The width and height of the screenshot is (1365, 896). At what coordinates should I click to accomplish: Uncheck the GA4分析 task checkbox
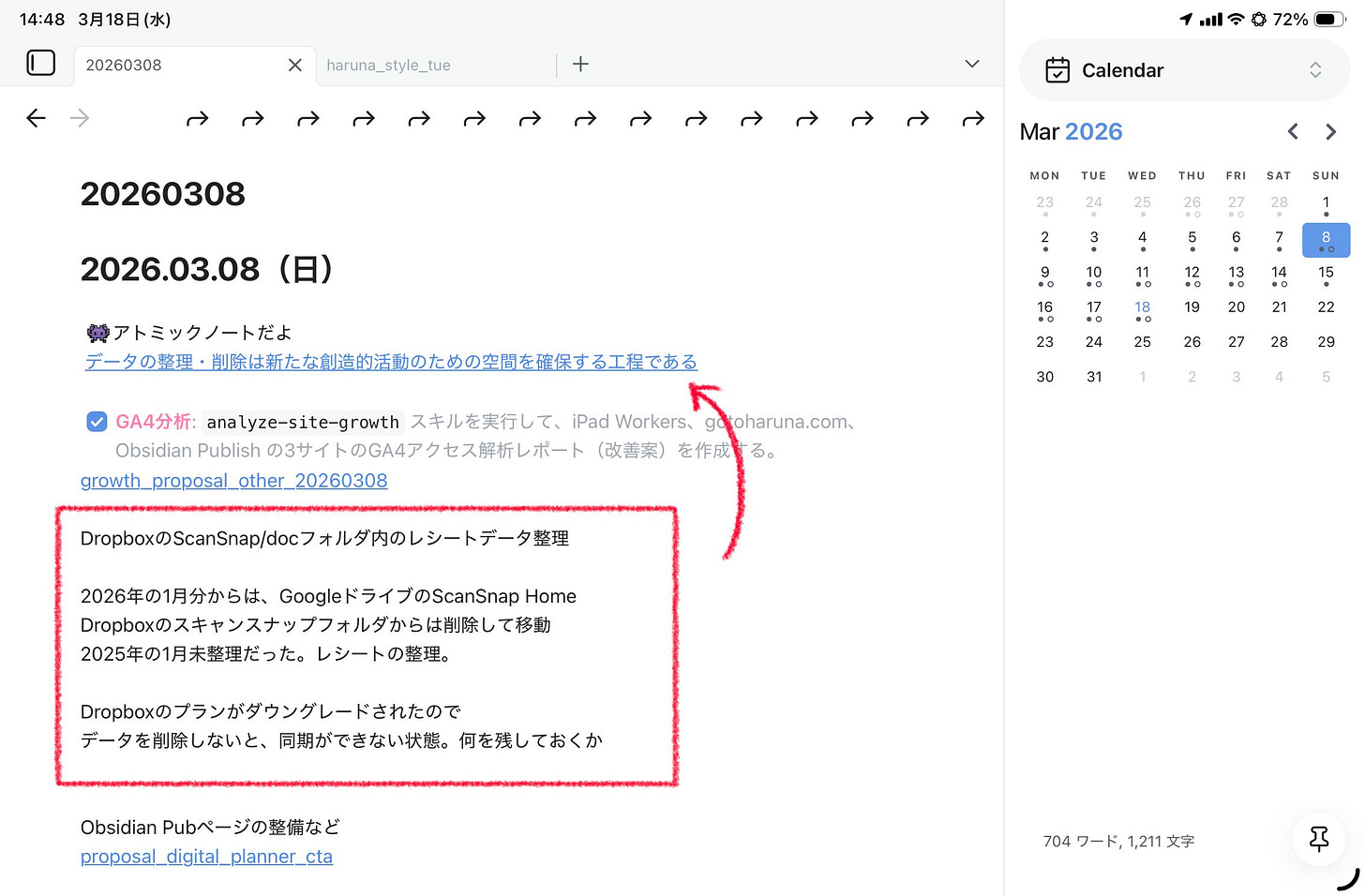tap(97, 422)
